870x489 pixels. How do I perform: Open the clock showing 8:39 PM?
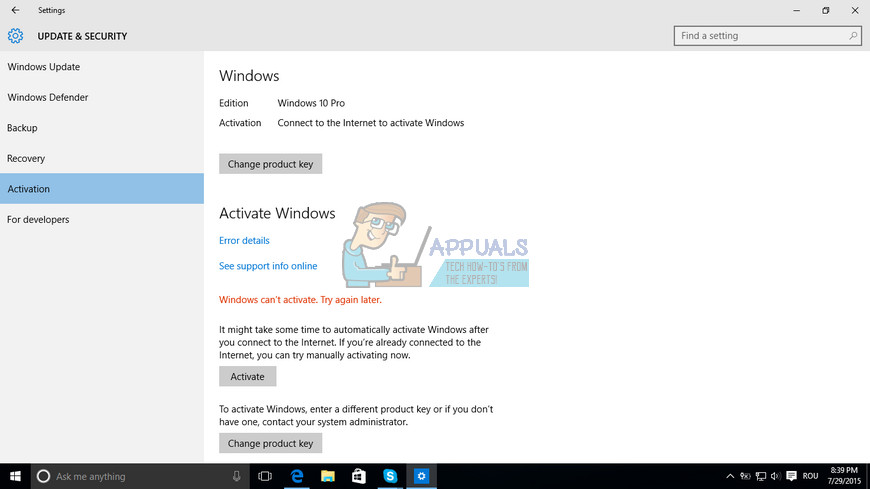click(x=844, y=476)
